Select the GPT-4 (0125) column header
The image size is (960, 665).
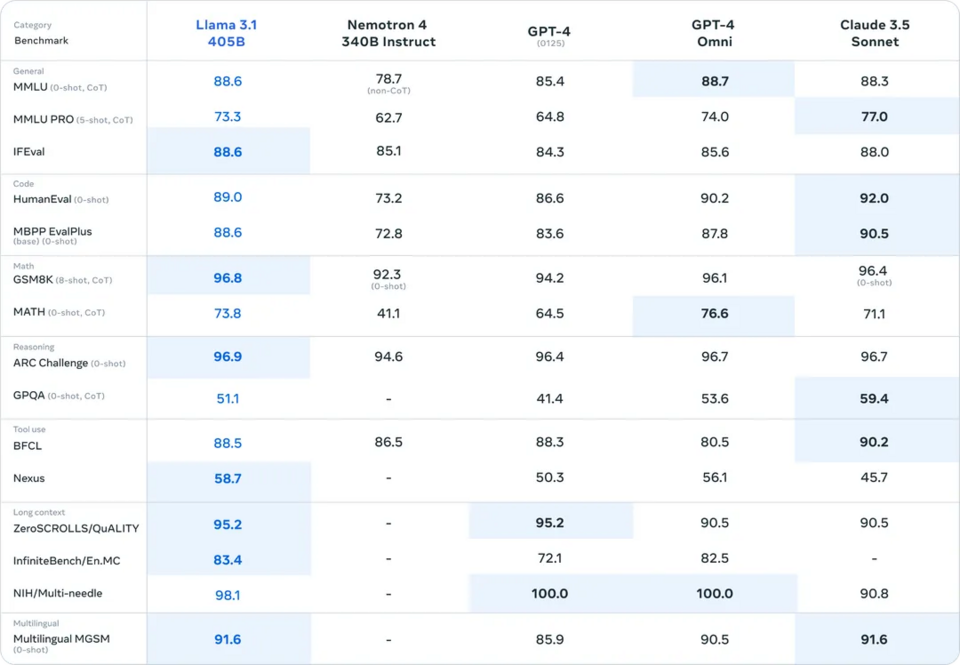tap(549, 36)
